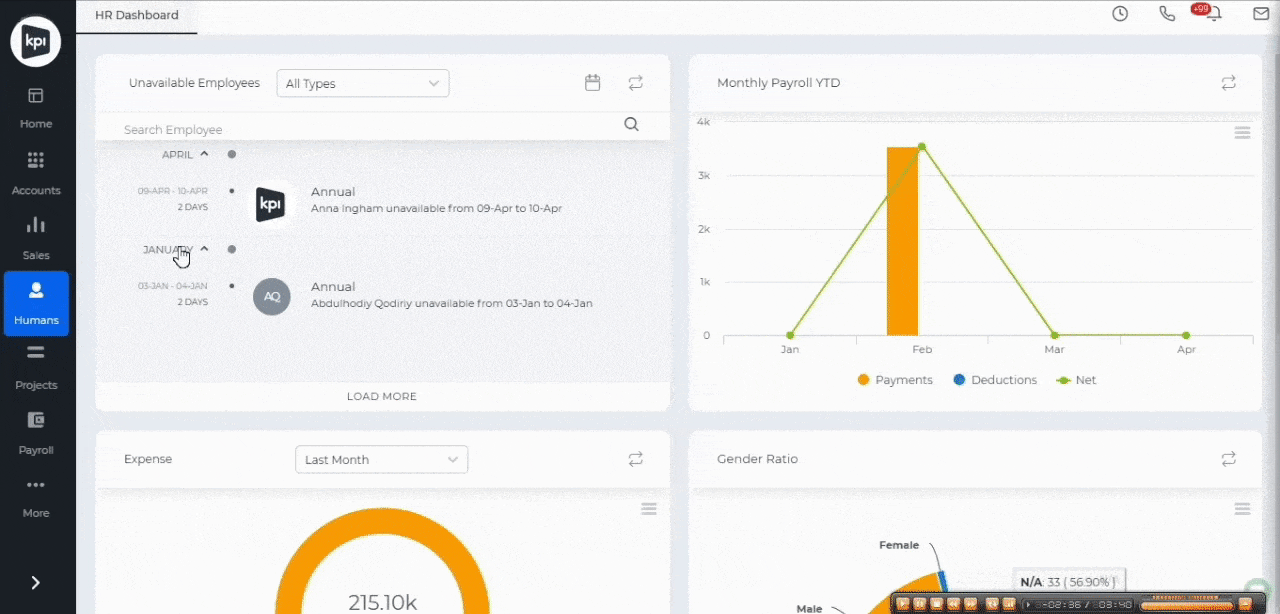Click the Female label on gender chart
Screen dimensions: 1280x614
[899, 545]
